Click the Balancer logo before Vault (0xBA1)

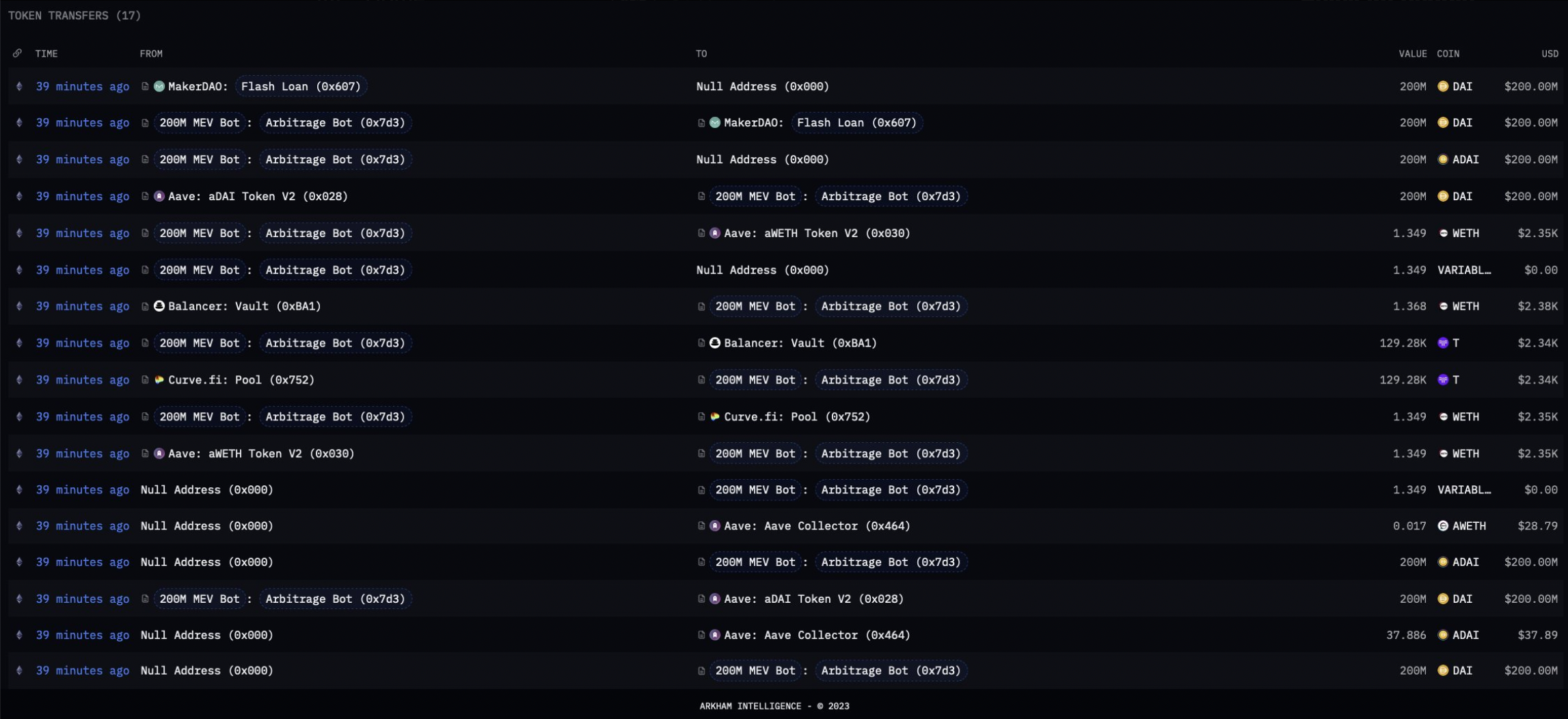coord(160,306)
